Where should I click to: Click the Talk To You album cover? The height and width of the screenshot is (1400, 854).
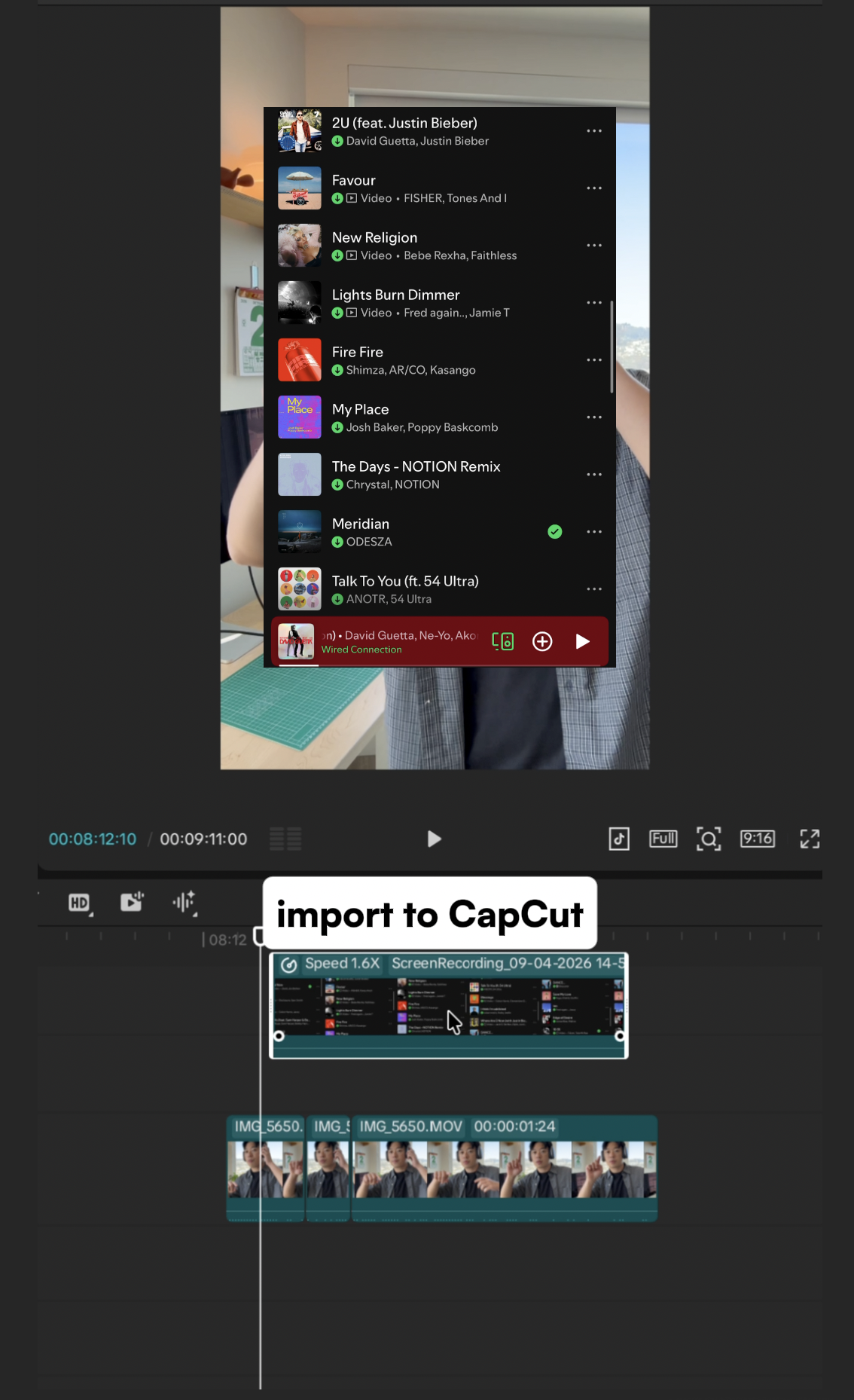[x=300, y=589]
